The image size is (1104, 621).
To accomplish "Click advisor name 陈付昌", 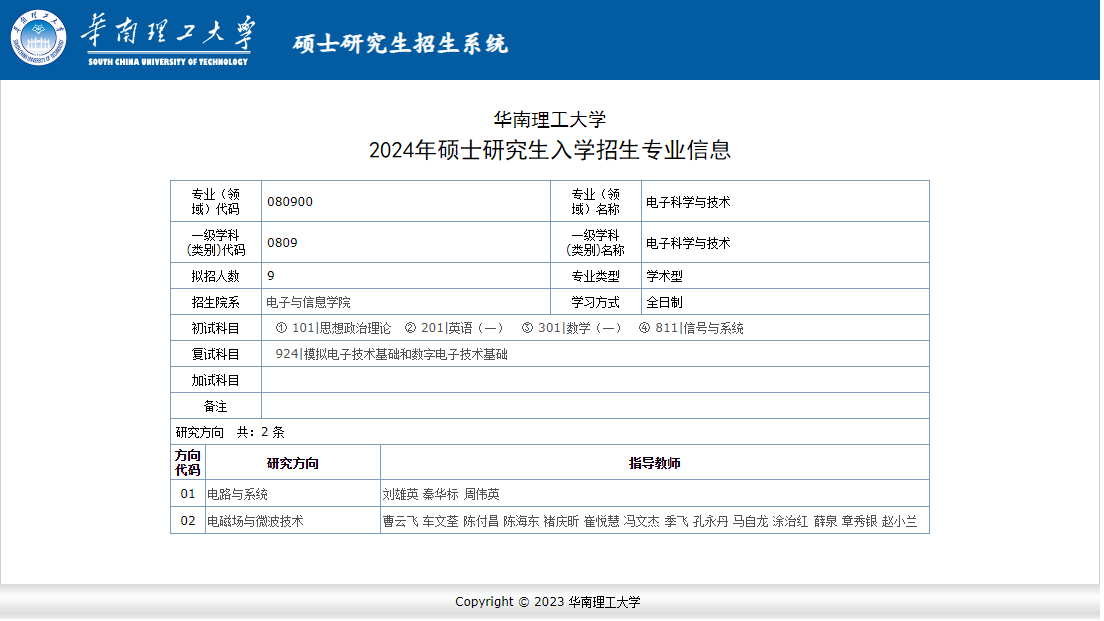I will pyautogui.click(x=481, y=522).
